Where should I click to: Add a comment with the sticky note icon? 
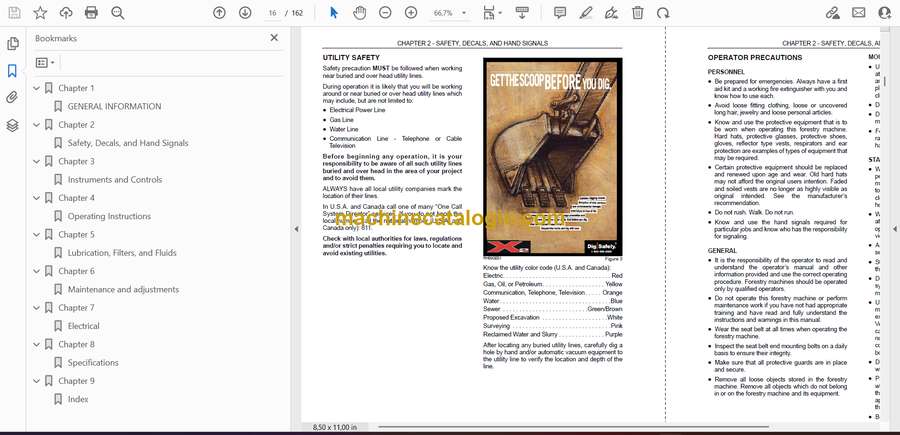click(560, 13)
